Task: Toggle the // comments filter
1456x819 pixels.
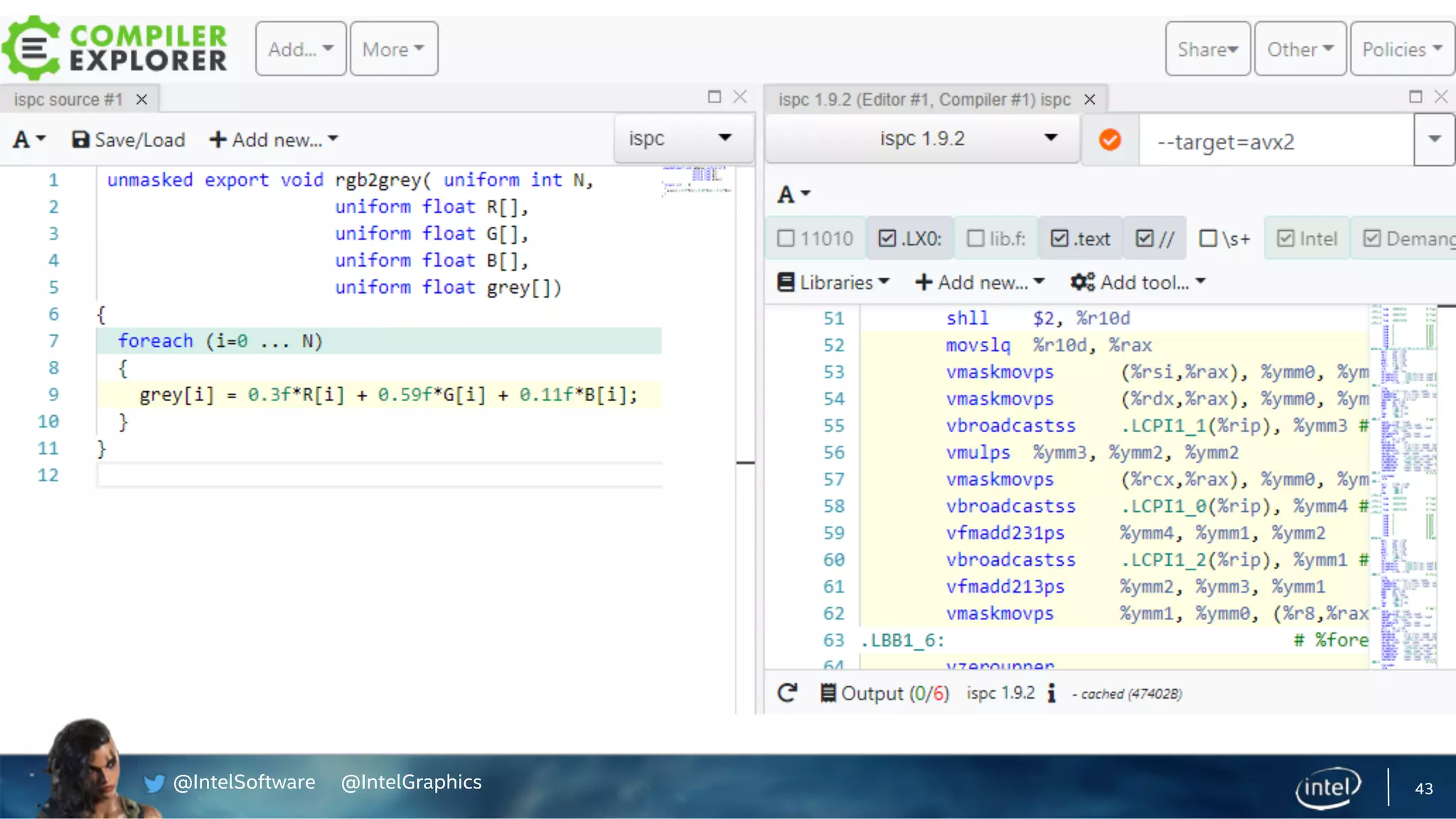Action: click(1155, 238)
